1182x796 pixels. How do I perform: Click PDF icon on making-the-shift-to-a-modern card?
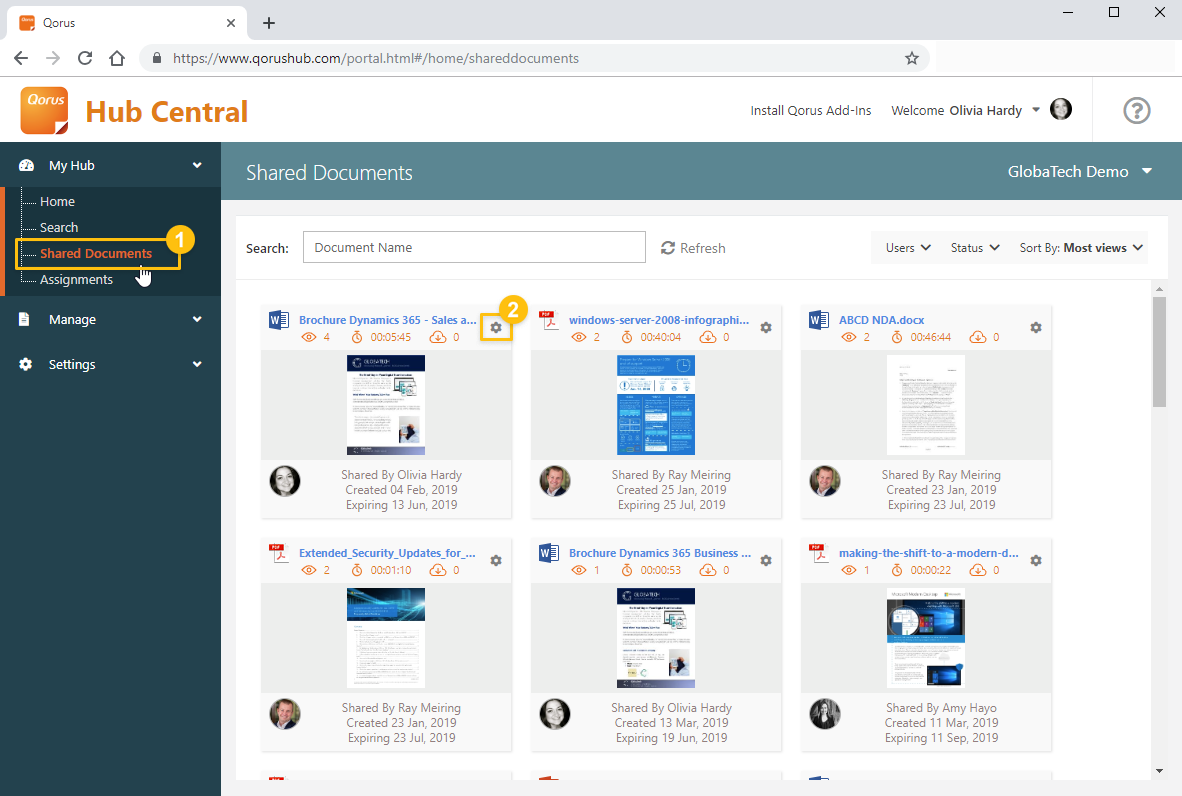[819, 553]
